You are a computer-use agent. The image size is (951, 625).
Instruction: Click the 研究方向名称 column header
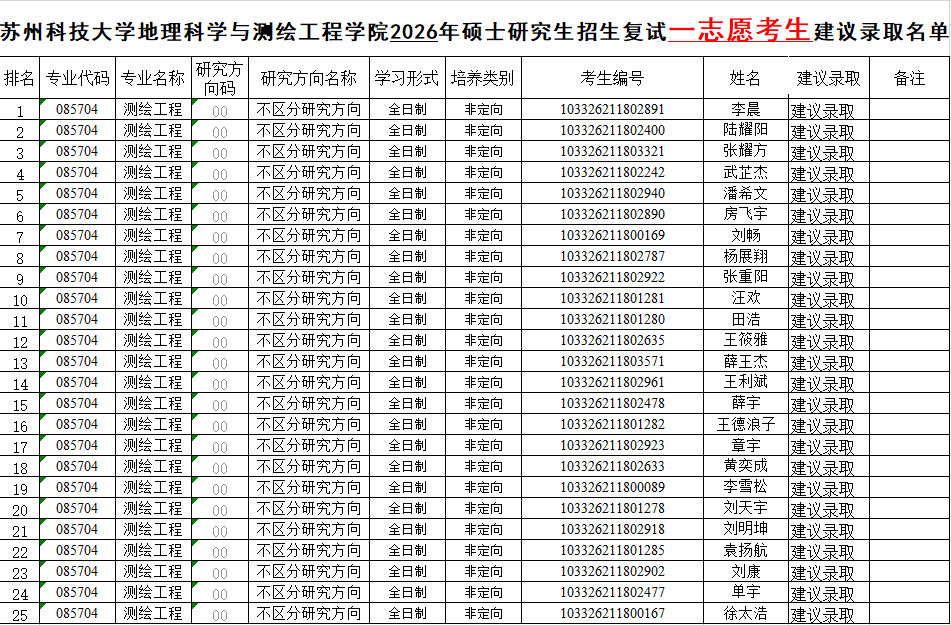[308, 78]
